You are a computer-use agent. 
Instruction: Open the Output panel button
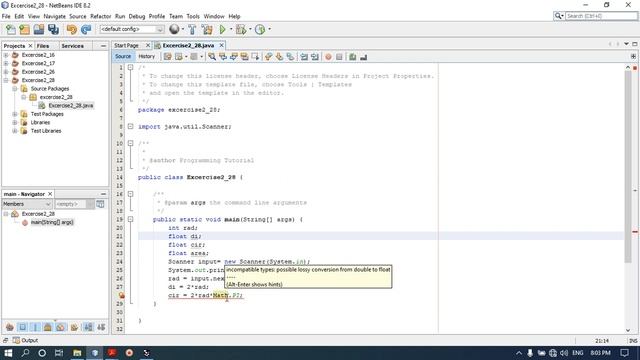tap(25, 340)
